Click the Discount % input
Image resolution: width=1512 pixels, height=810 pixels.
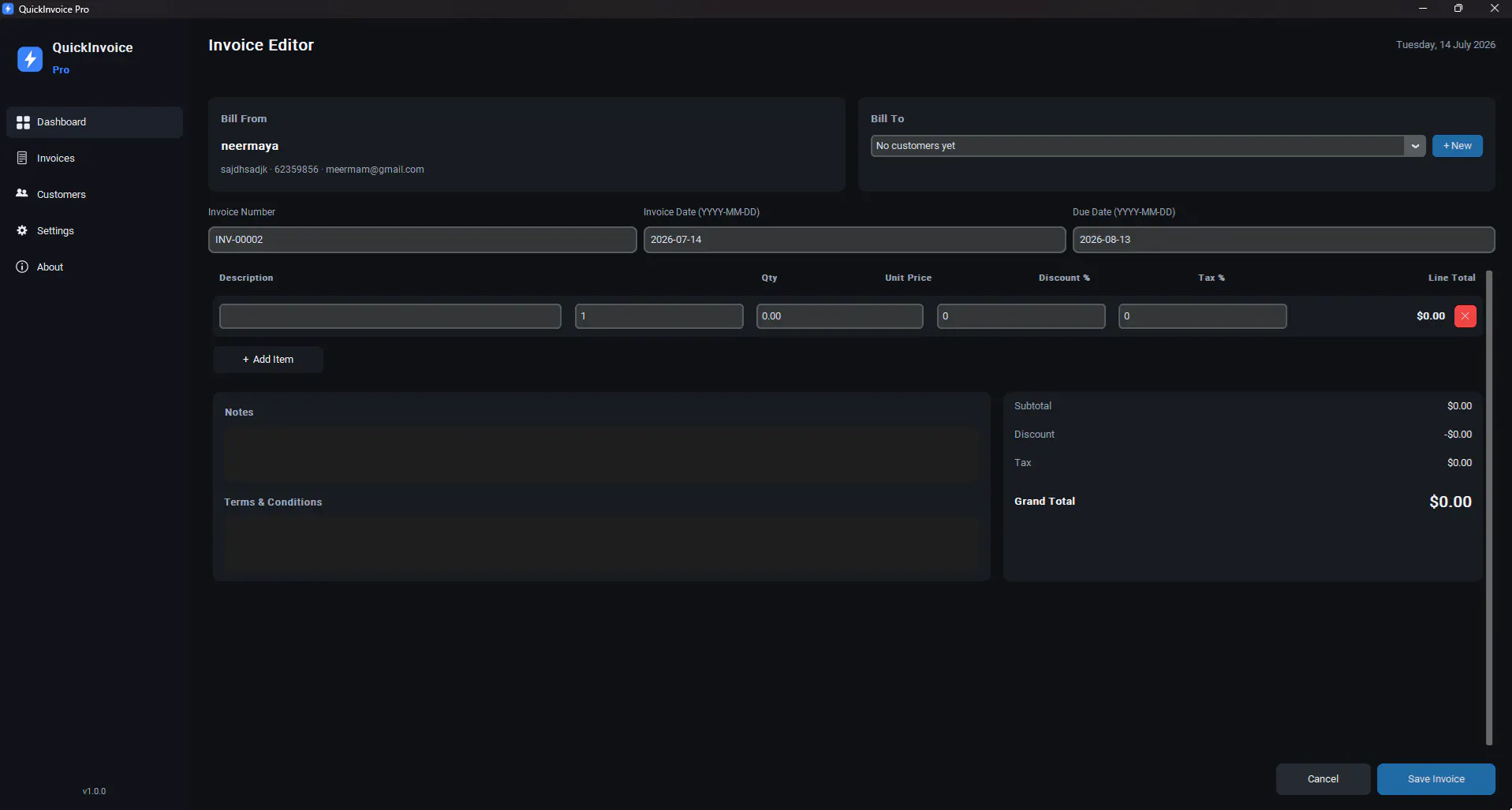(1021, 316)
